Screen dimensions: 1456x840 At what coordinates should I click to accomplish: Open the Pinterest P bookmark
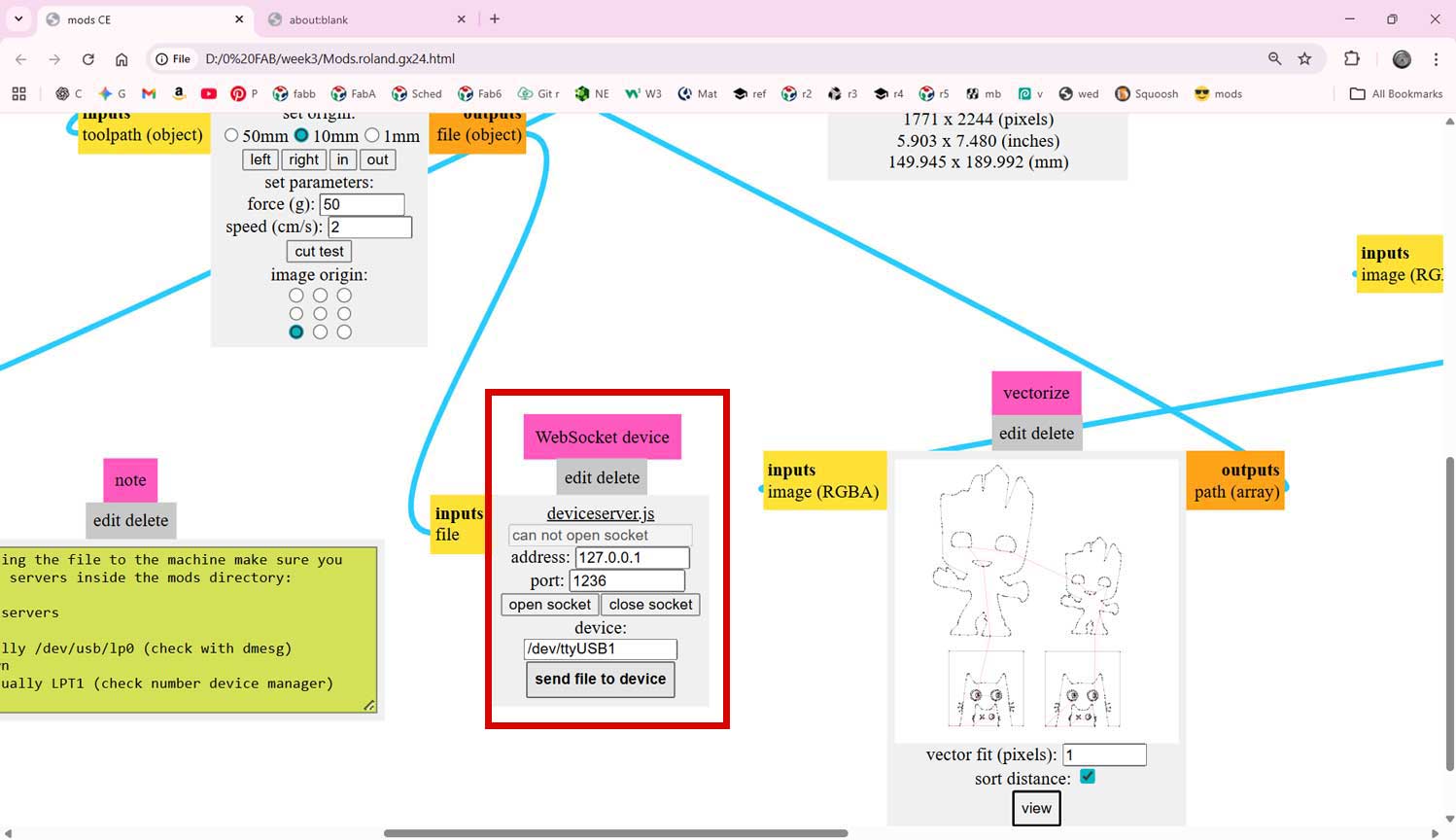pyautogui.click(x=244, y=94)
